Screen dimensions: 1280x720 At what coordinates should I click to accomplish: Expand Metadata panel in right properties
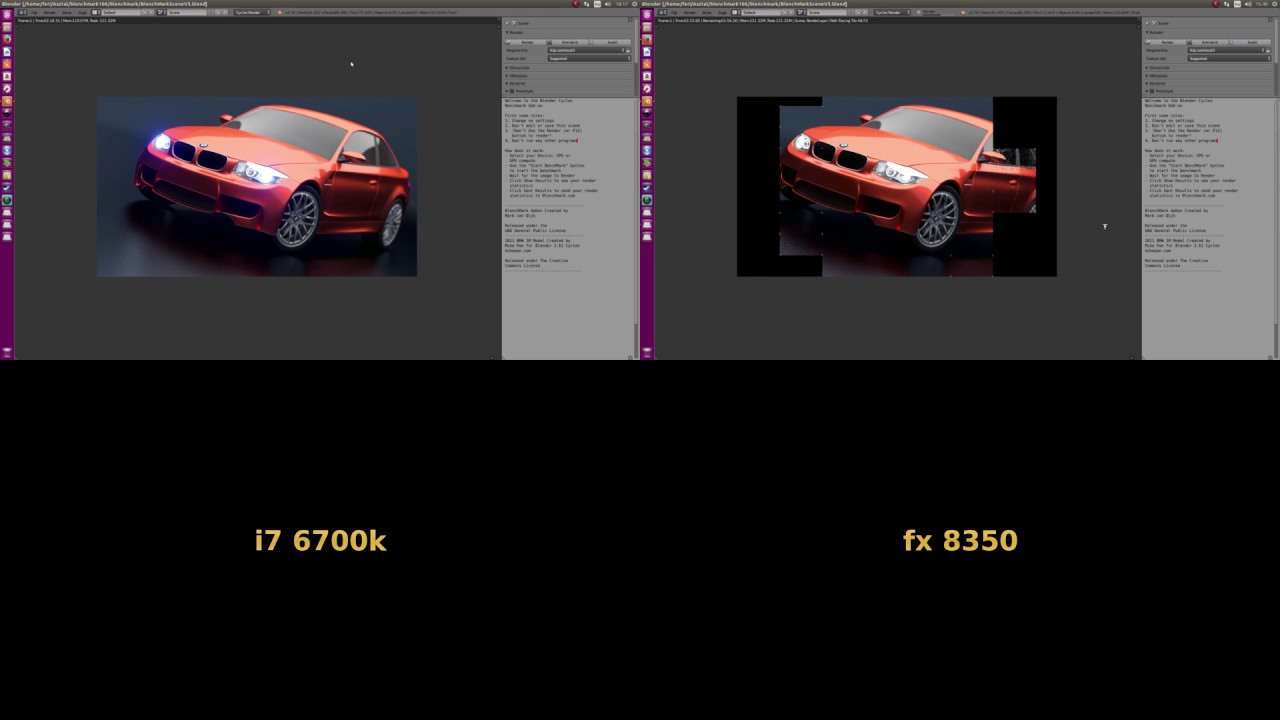tap(1157, 75)
